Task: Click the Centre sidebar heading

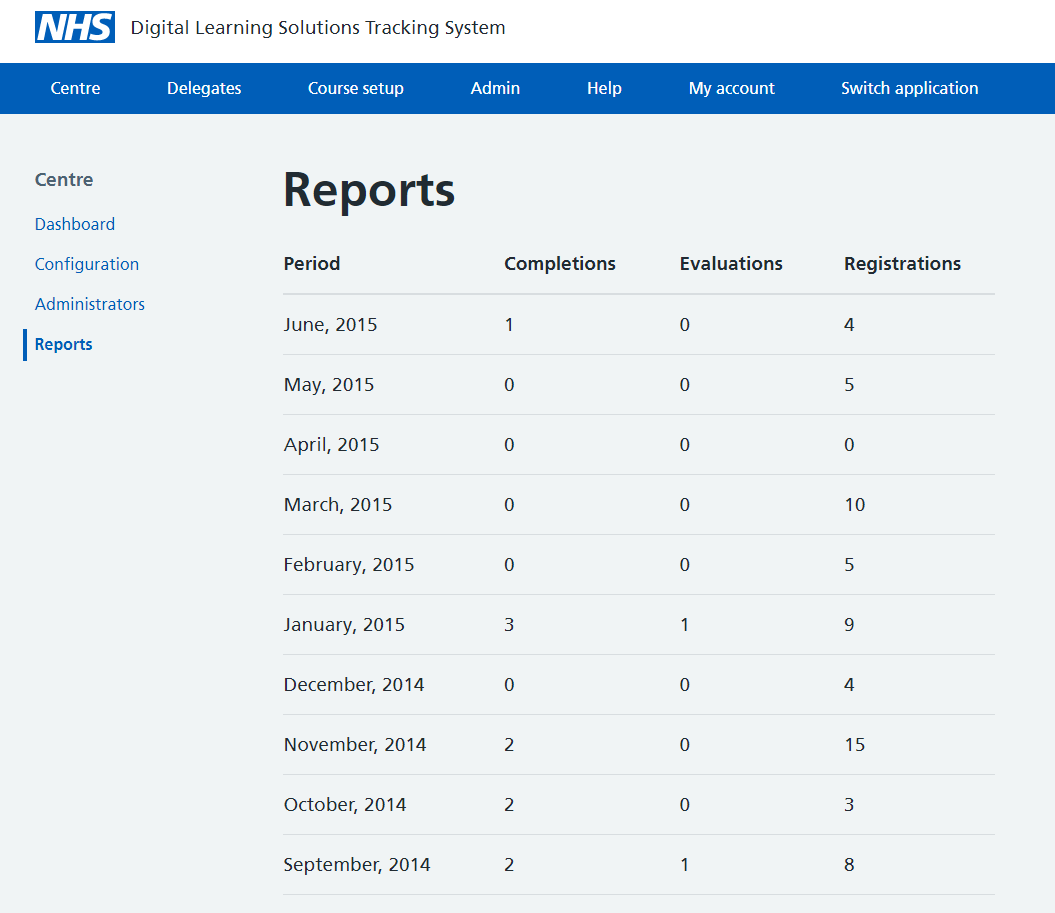Action: coord(64,180)
